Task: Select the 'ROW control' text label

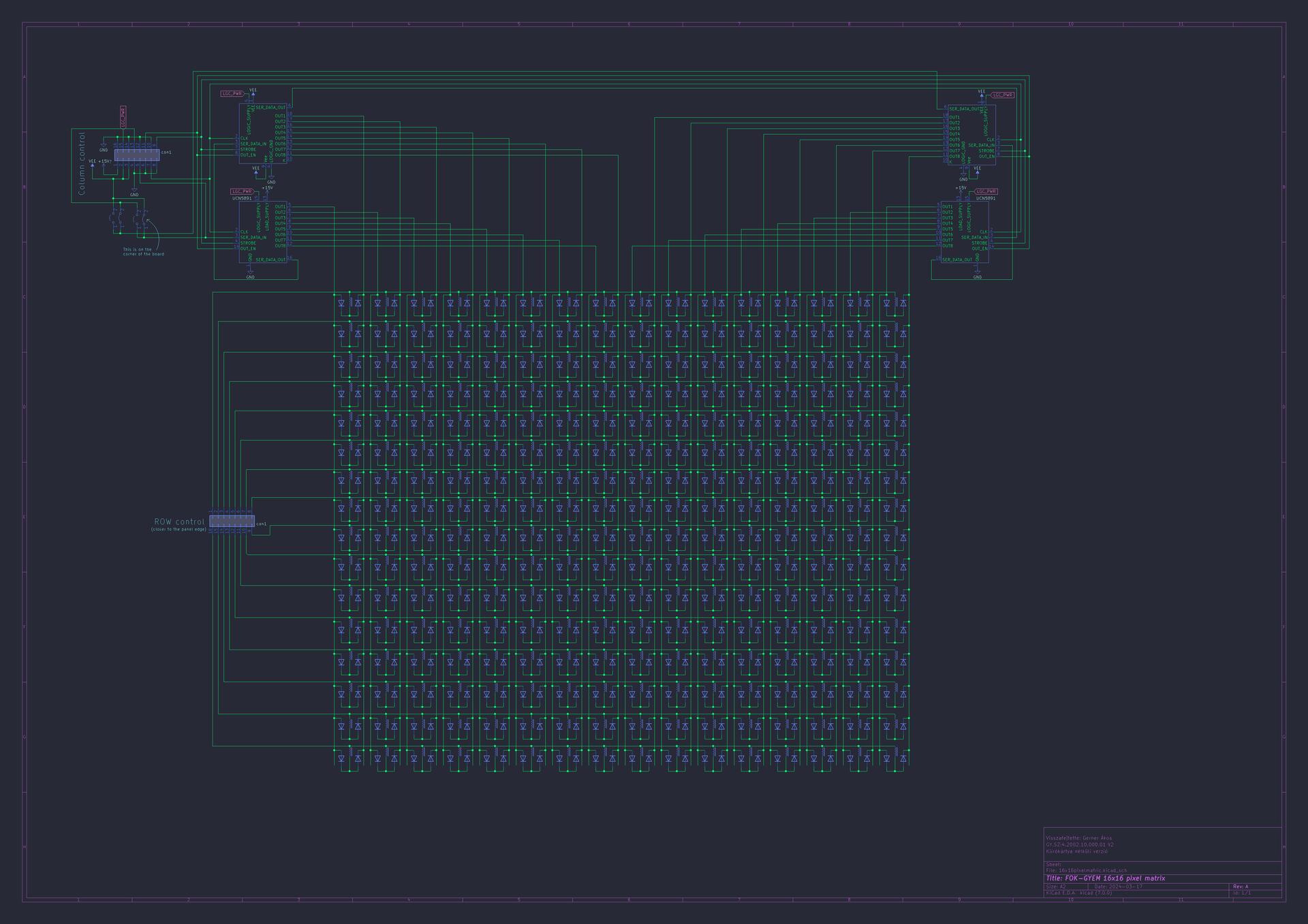Action: (x=179, y=522)
